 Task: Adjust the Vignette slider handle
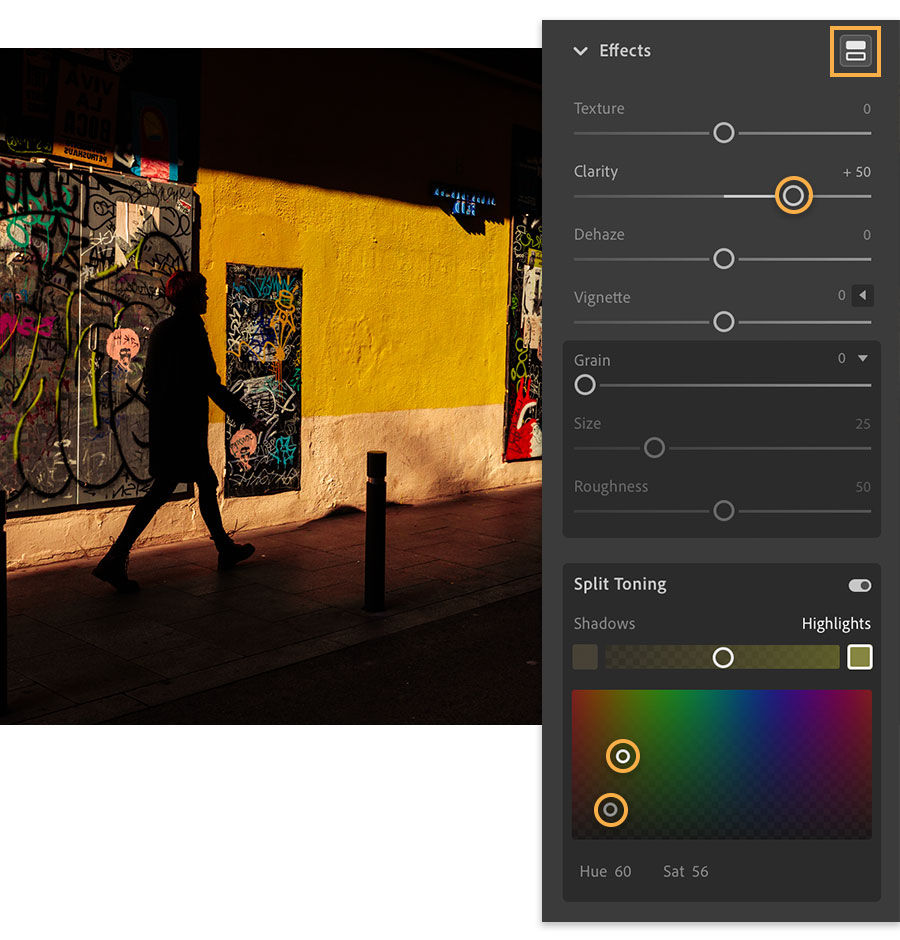pos(723,321)
